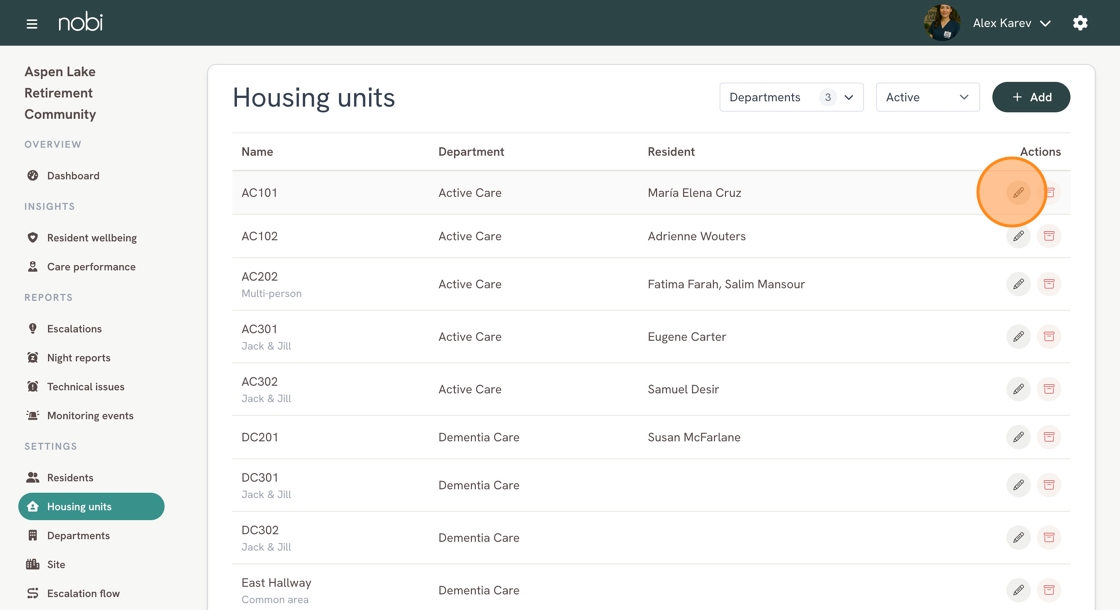Select resident Adrienne Wouters
Image resolution: width=1120 pixels, height=610 pixels.
[696, 236]
